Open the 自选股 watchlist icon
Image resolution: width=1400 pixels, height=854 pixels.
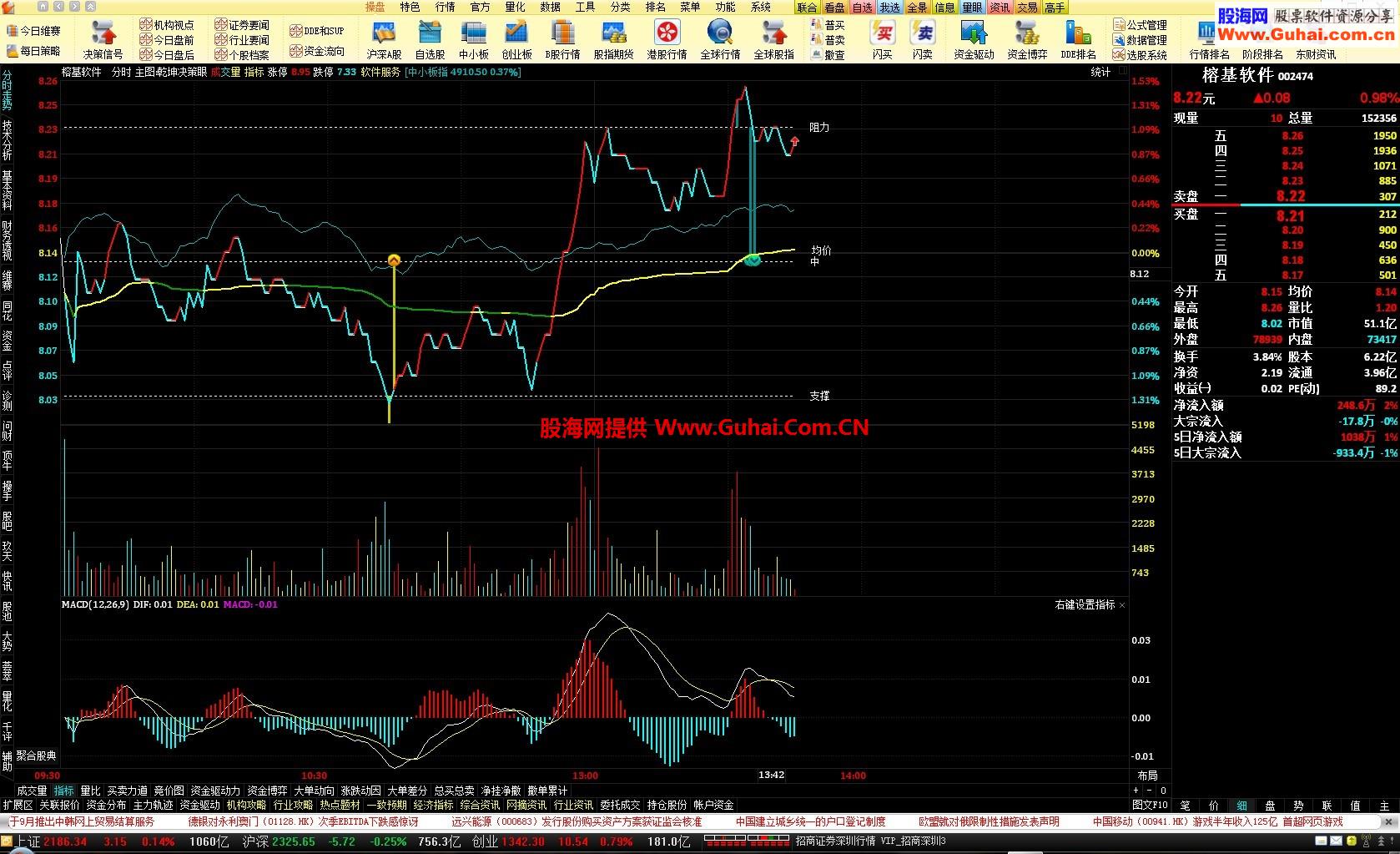430,38
